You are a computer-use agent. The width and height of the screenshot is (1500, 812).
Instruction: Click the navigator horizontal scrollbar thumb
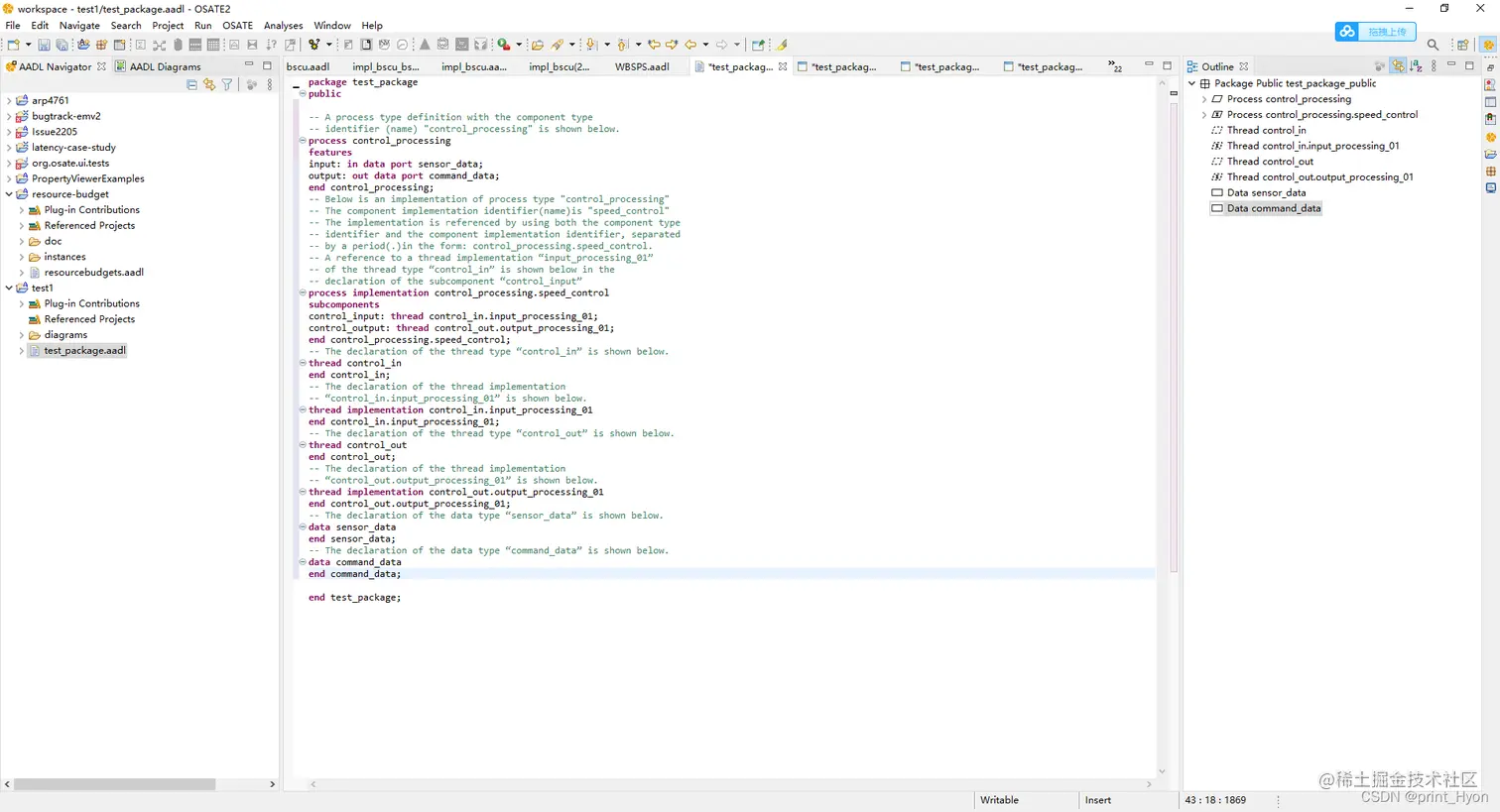[x=114, y=784]
